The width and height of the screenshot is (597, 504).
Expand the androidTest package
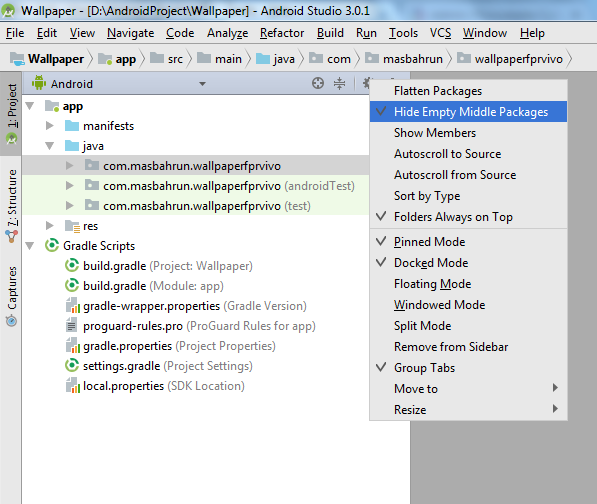(69, 185)
